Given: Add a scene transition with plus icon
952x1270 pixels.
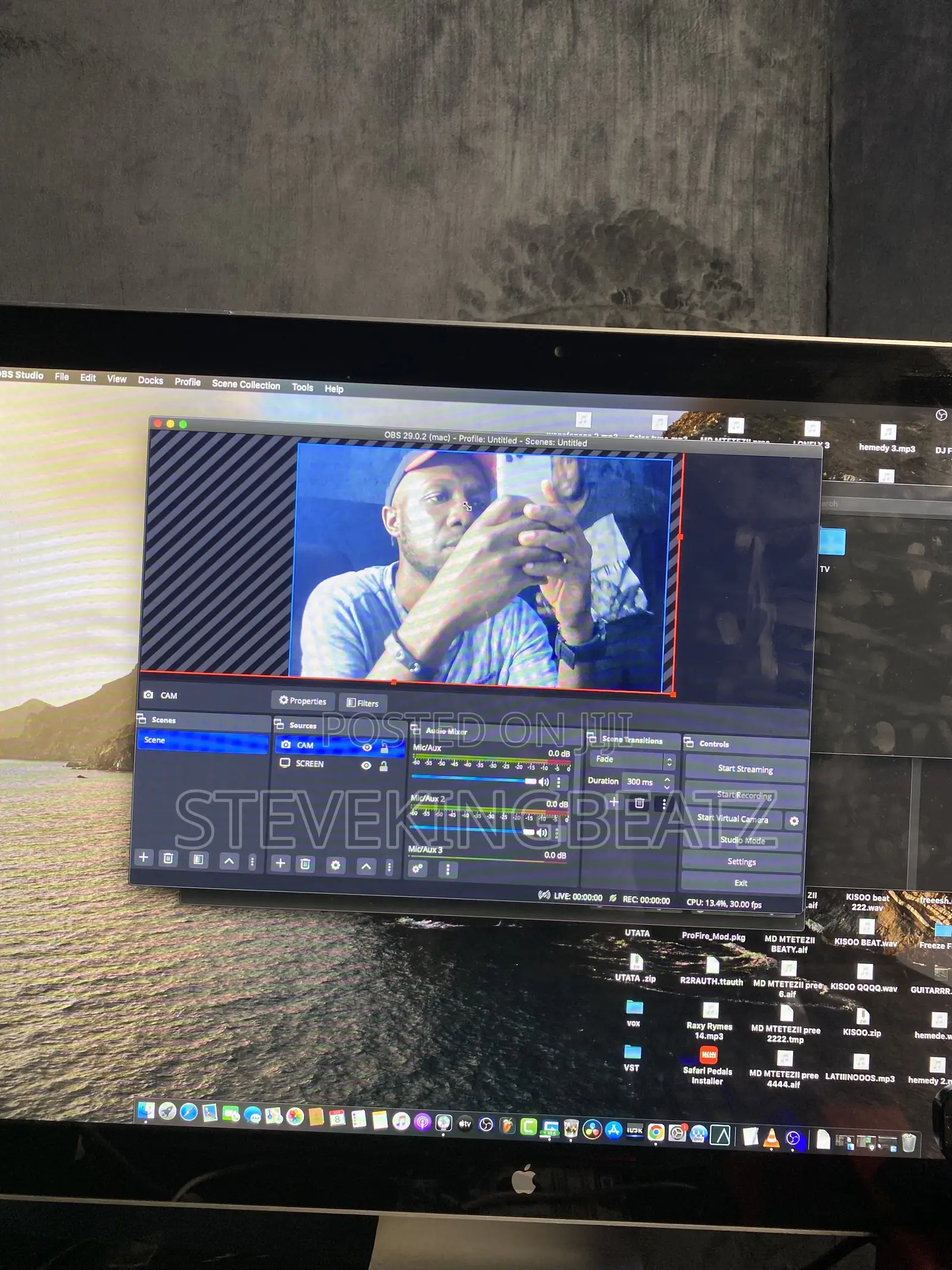Looking at the screenshot, I should 614,802.
